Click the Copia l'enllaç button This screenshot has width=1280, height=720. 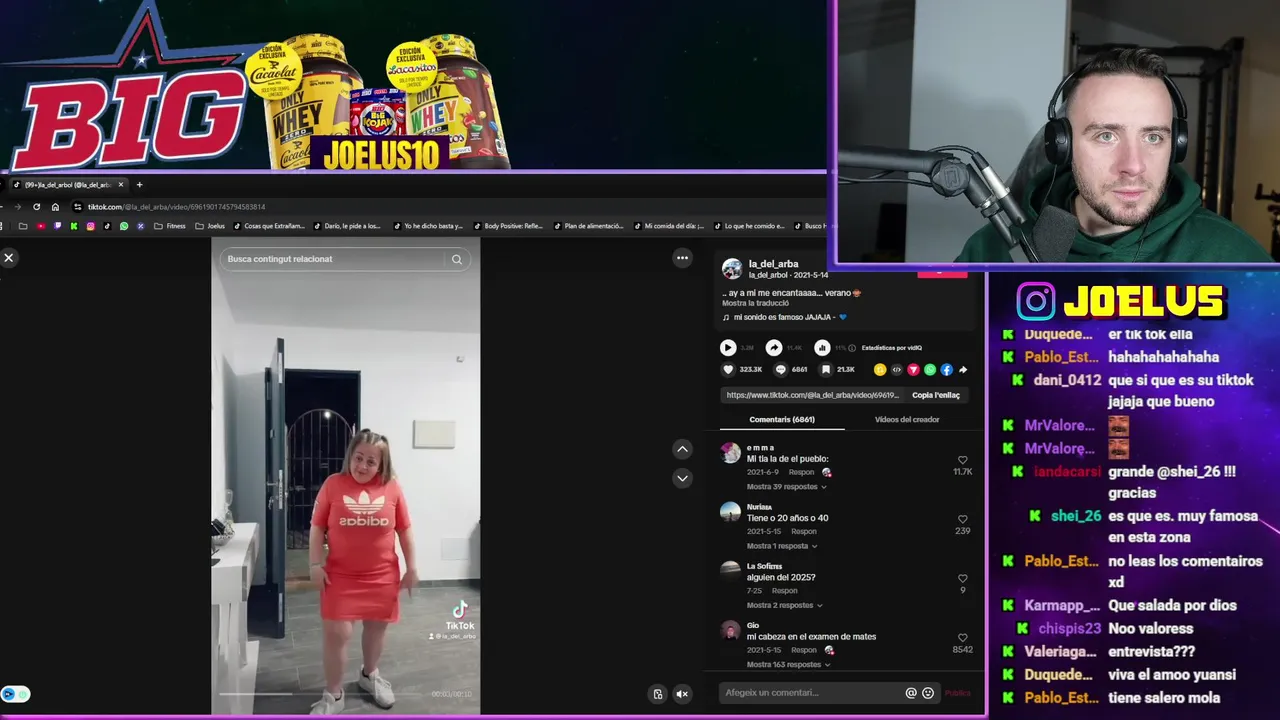936,395
